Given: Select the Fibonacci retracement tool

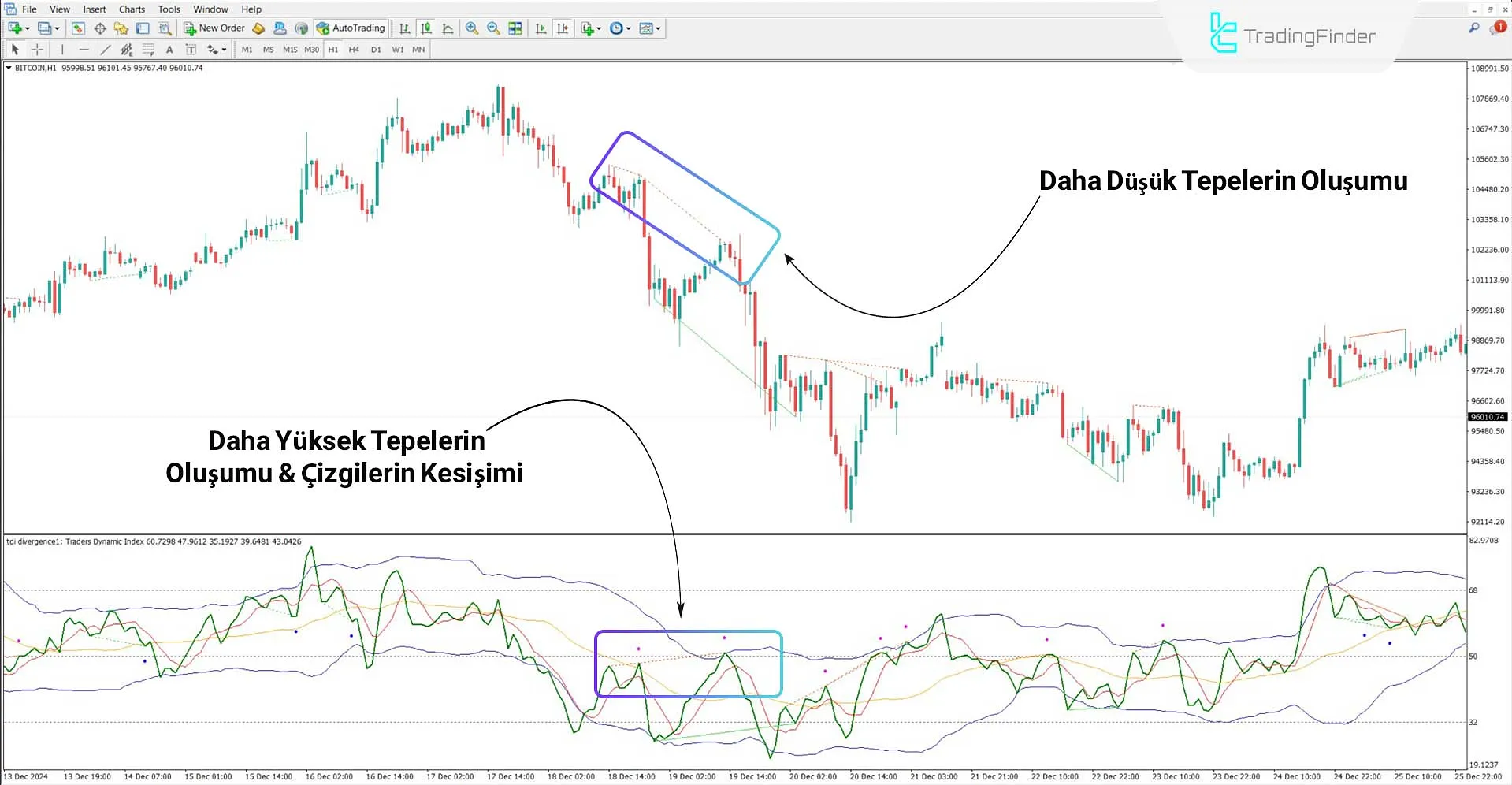Looking at the screenshot, I should 147,50.
